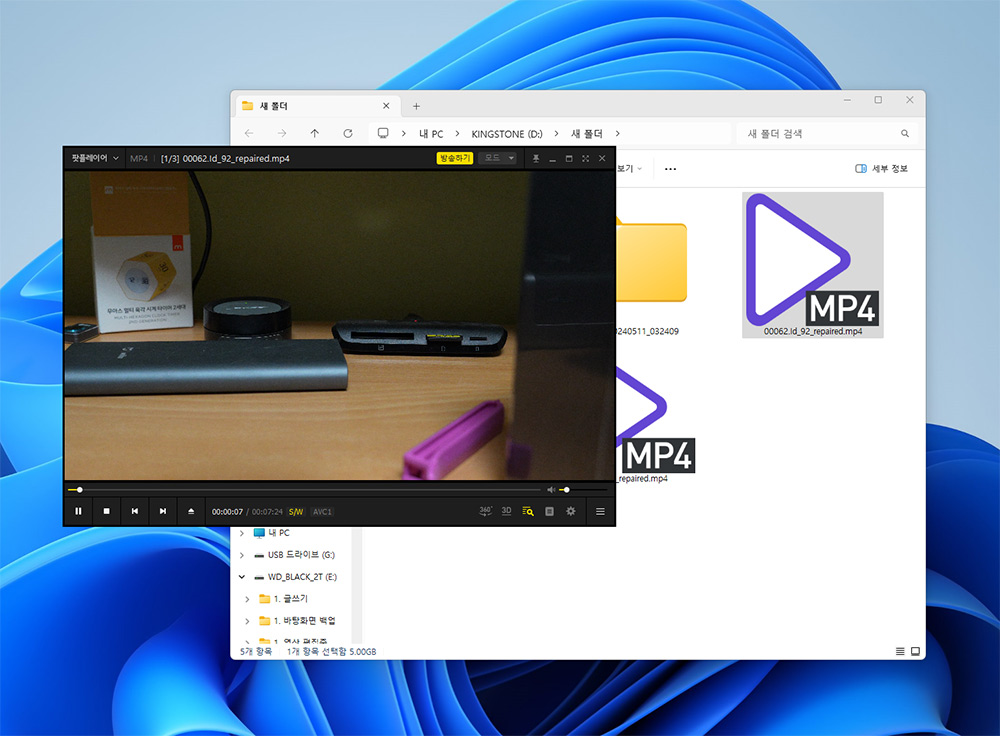Select WD_BLACK_2T (E:) in the sidebar
This screenshot has height=736, width=1000.
295,577
